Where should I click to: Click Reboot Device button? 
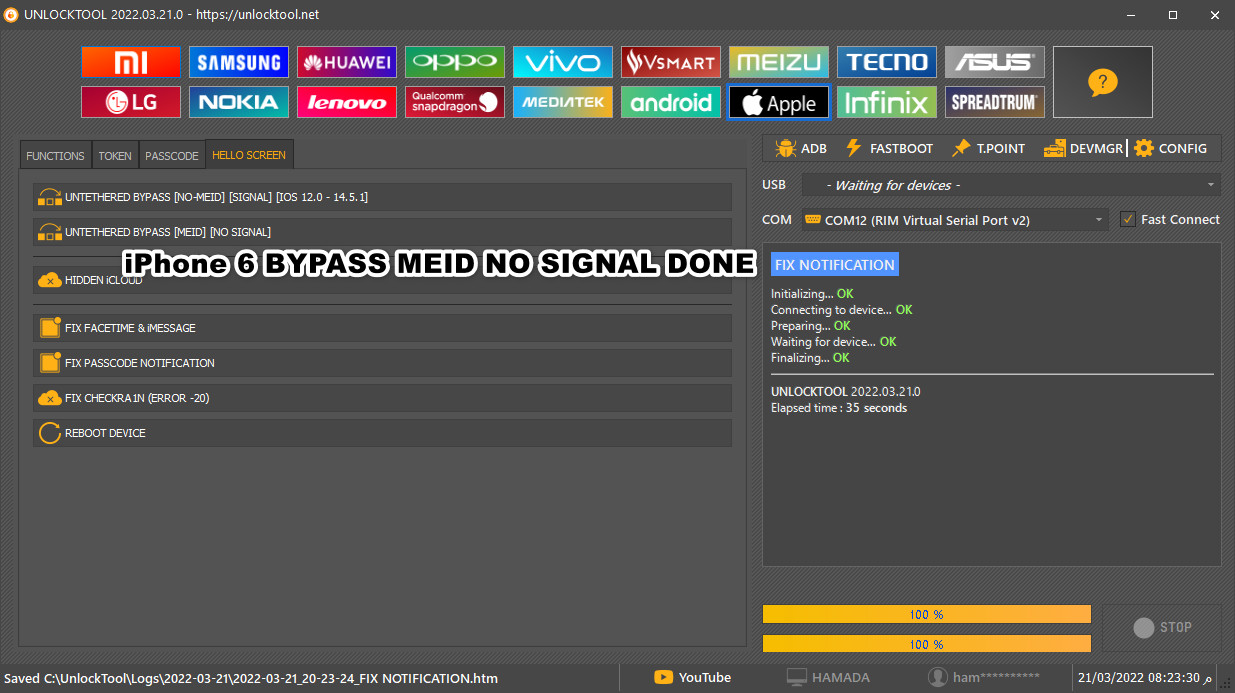382,433
